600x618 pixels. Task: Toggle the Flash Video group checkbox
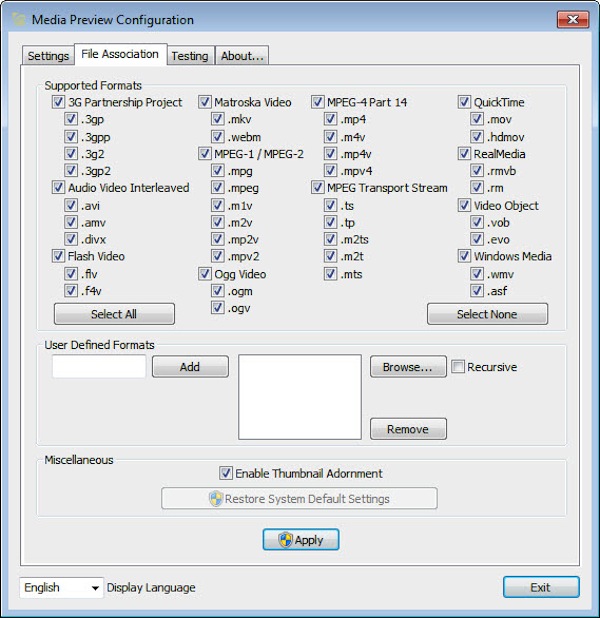click(58, 256)
